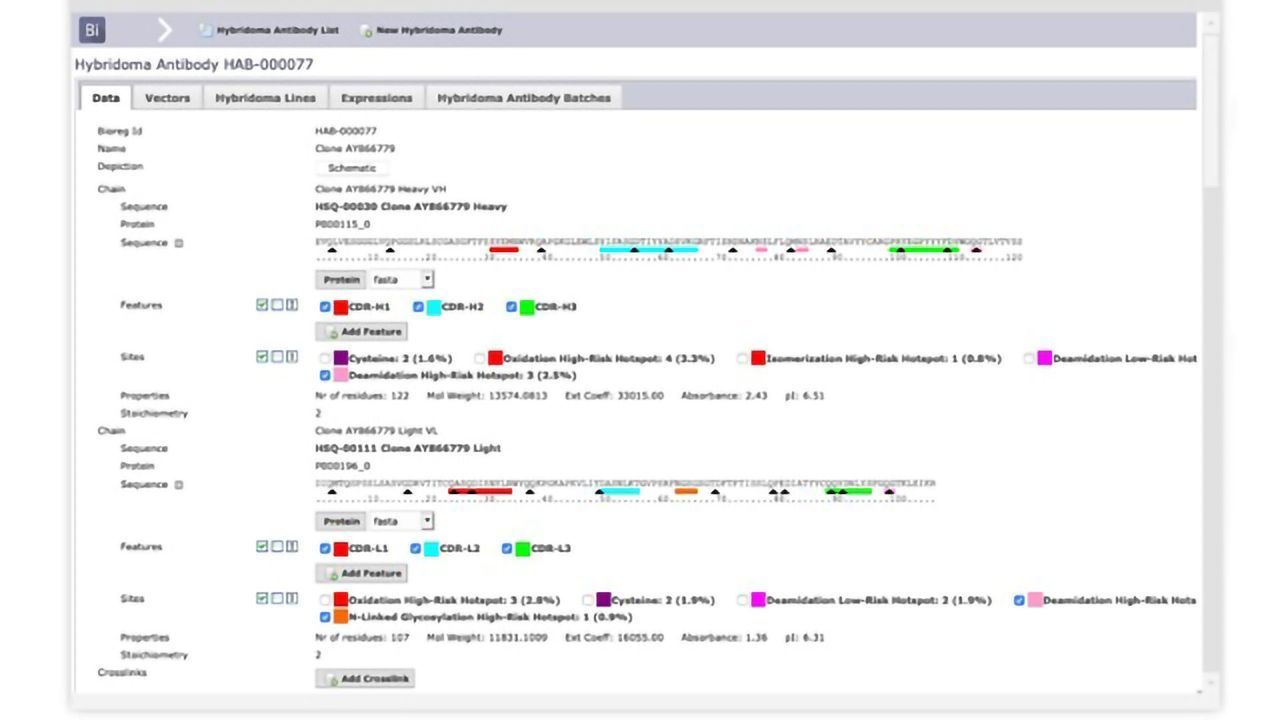Click New Hybridoma Antibody link

coord(432,30)
